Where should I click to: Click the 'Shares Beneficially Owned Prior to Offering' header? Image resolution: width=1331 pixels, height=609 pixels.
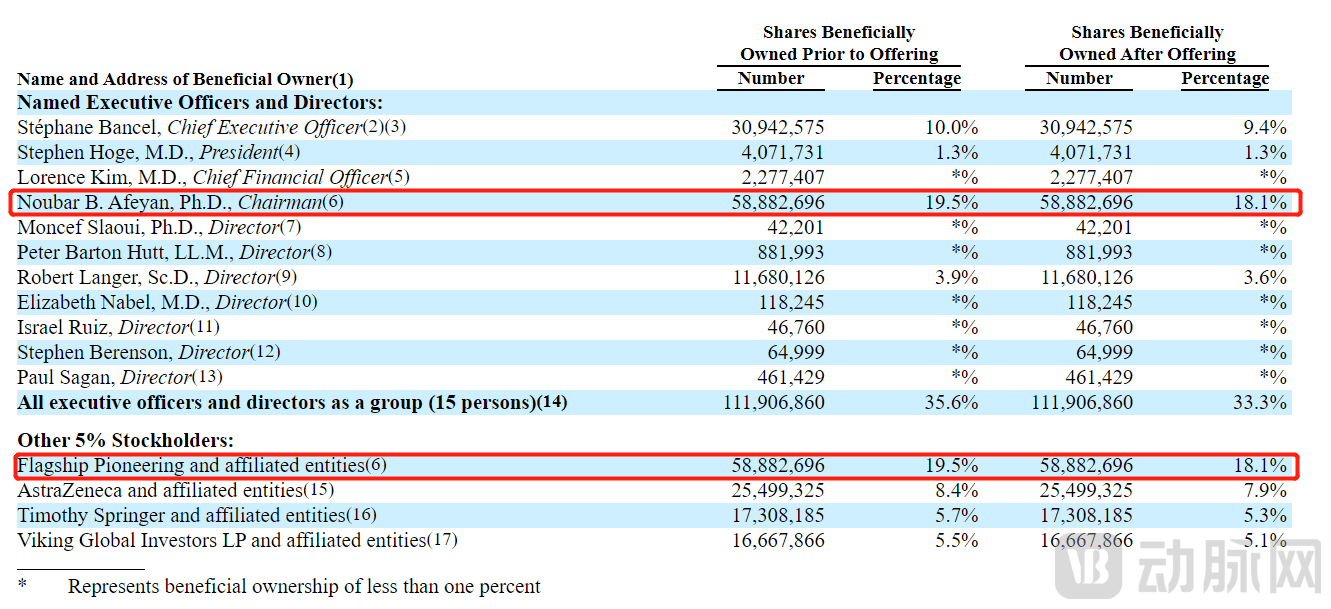point(839,43)
